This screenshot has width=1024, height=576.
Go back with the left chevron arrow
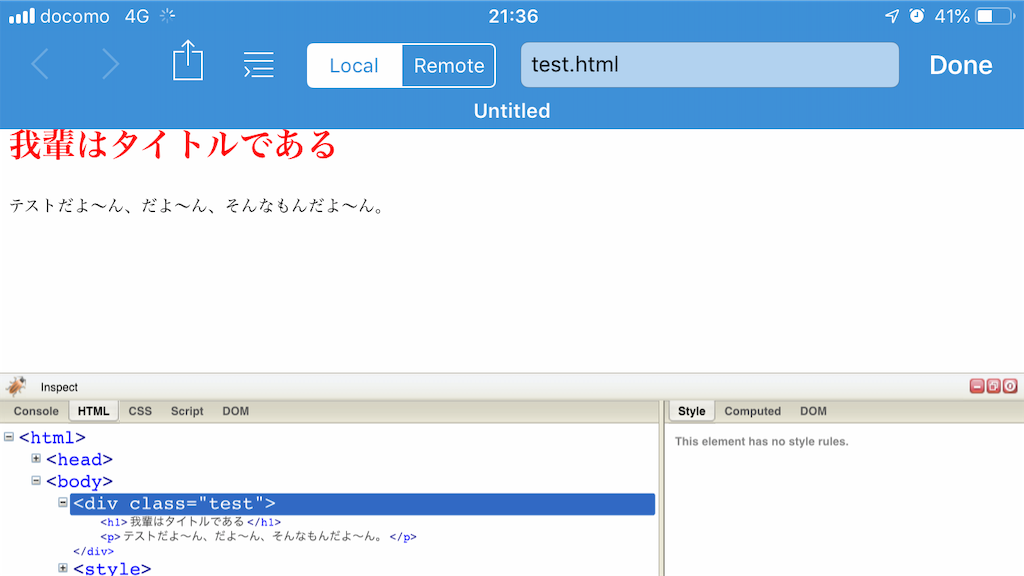[40, 64]
